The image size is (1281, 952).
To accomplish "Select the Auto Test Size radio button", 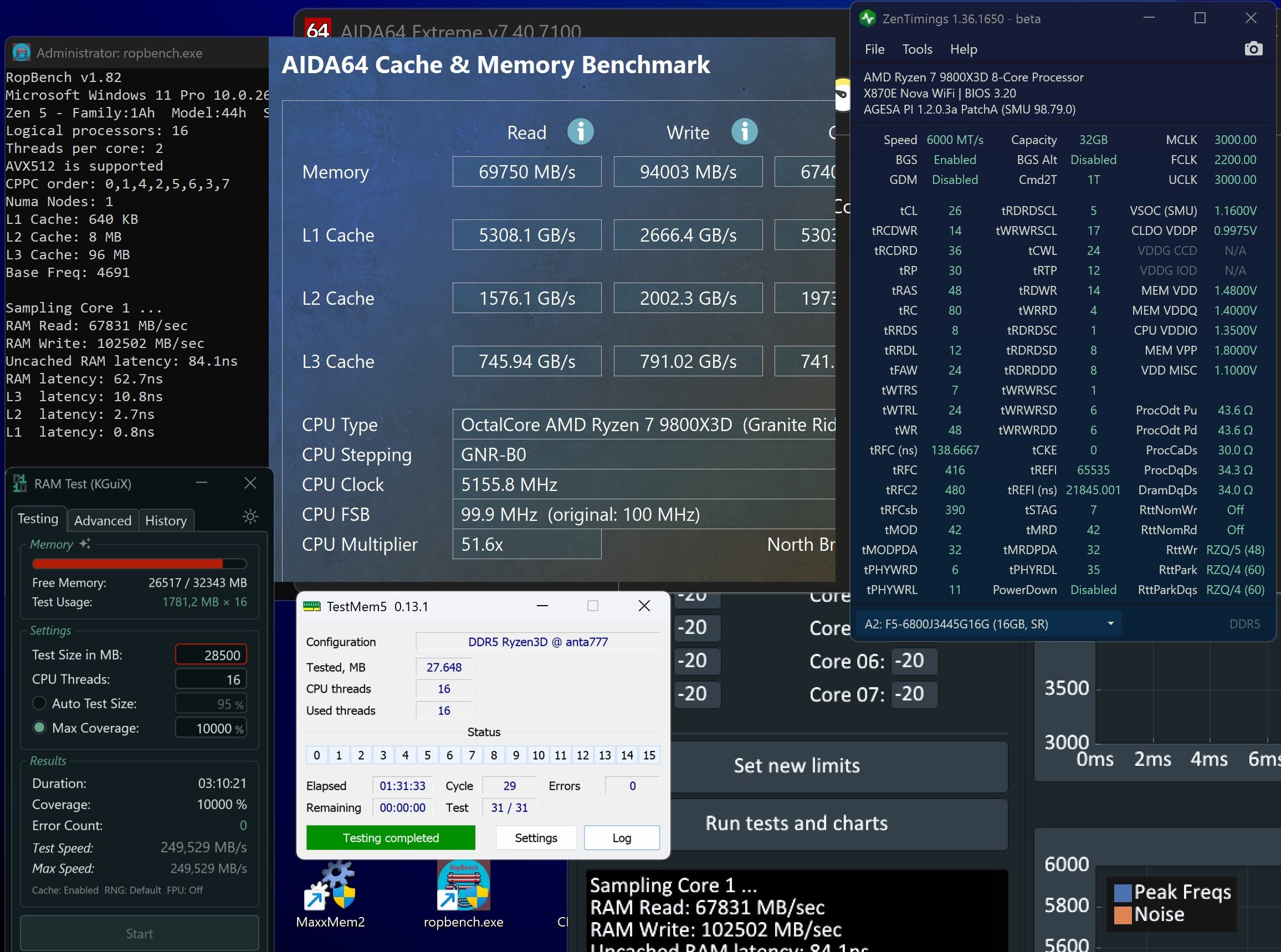I will point(39,703).
